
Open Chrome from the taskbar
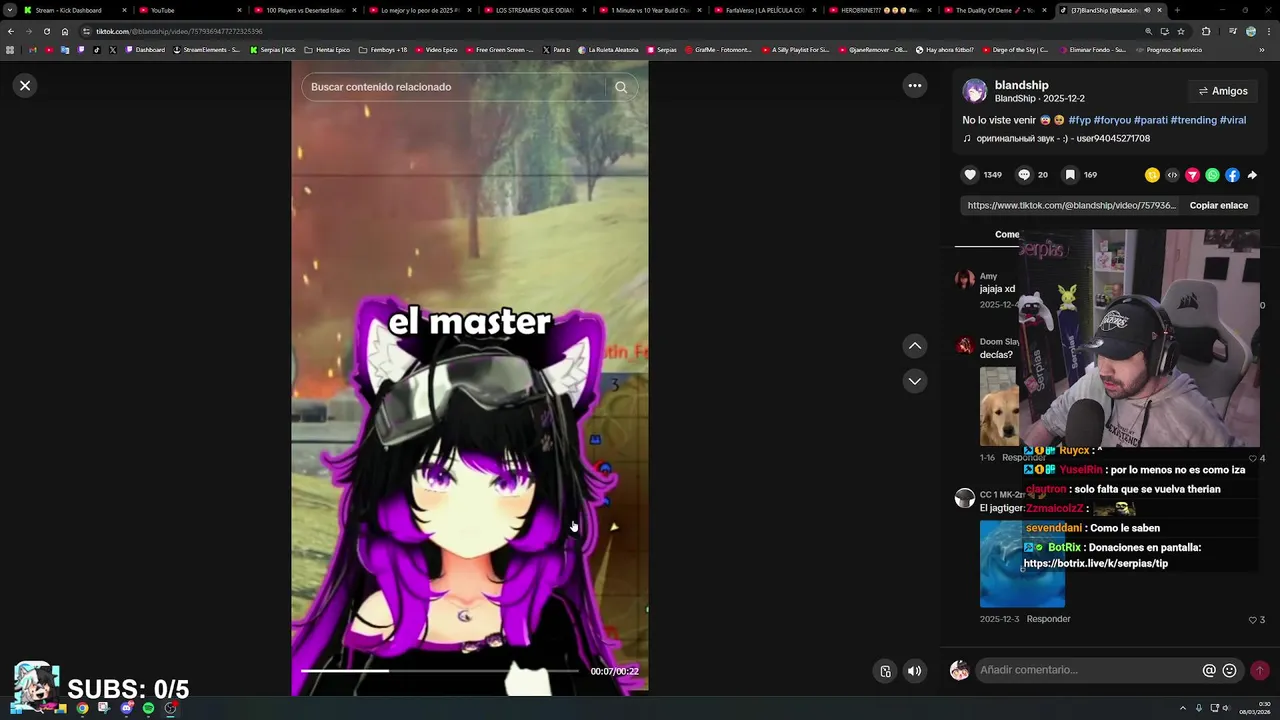point(82,708)
